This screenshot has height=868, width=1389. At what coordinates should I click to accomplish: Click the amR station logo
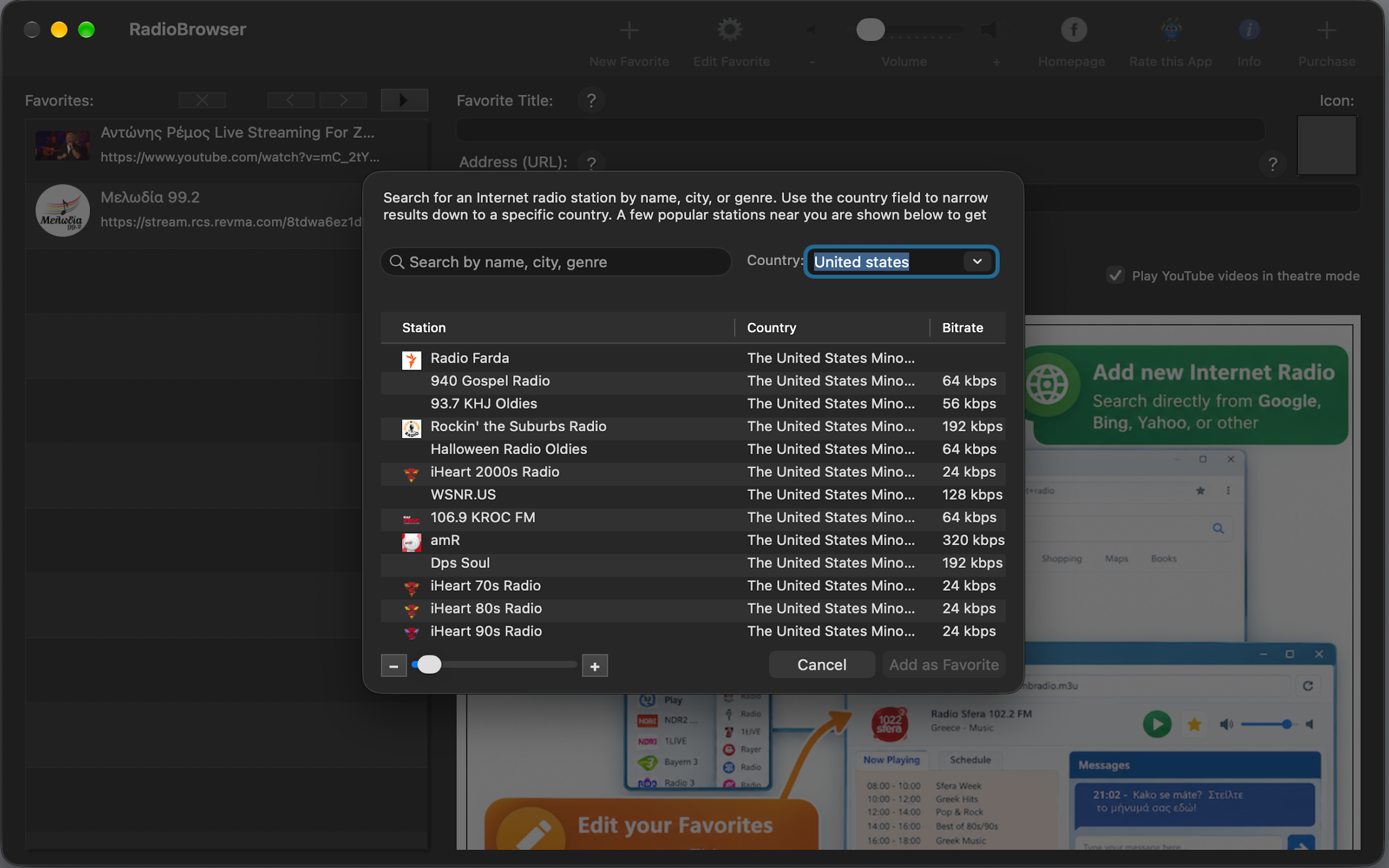411,542
